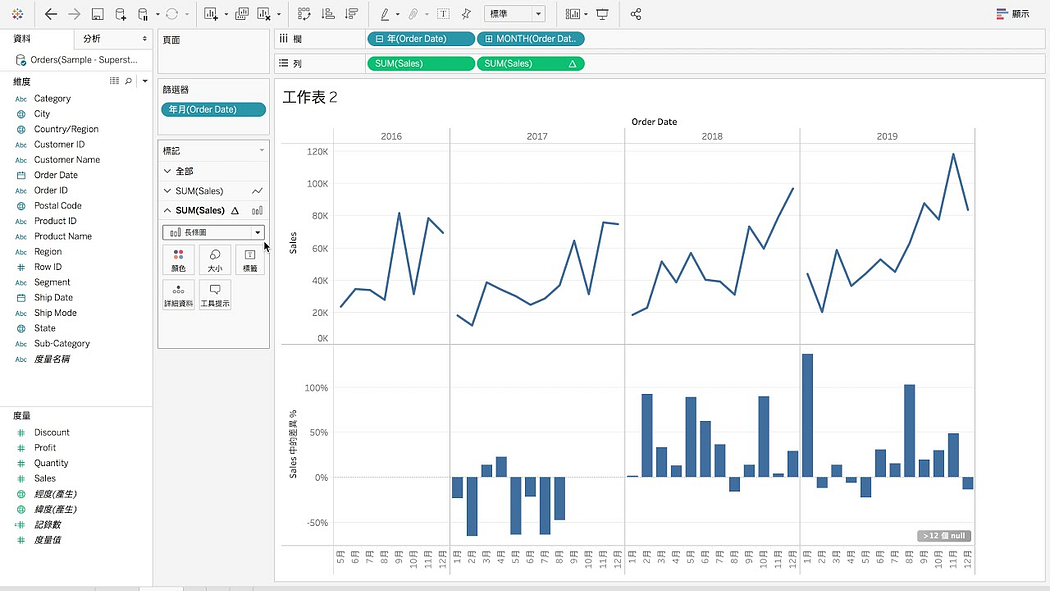Add a new data source
This screenshot has width=1050, height=591.
coord(121,14)
